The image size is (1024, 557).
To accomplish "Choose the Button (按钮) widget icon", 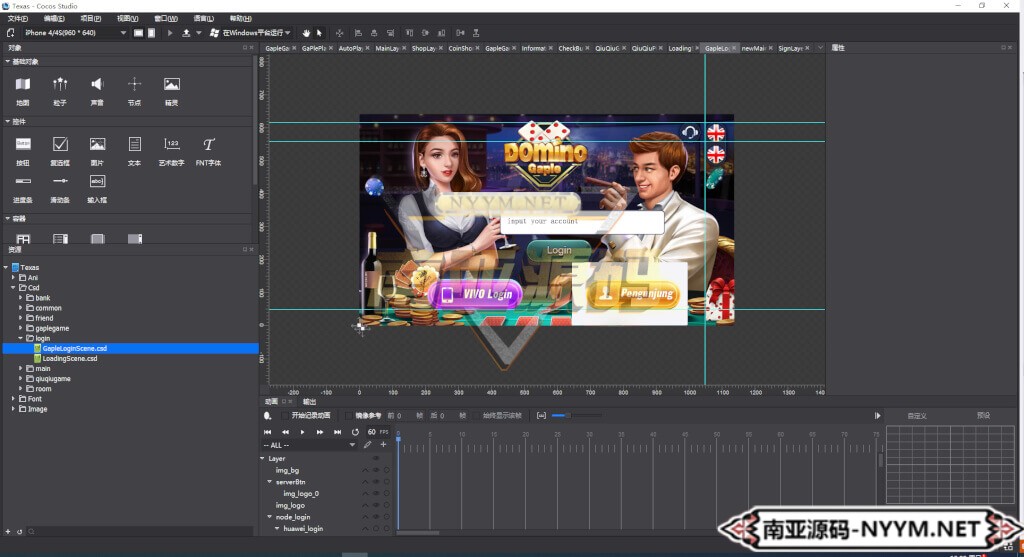I will 23,145.
